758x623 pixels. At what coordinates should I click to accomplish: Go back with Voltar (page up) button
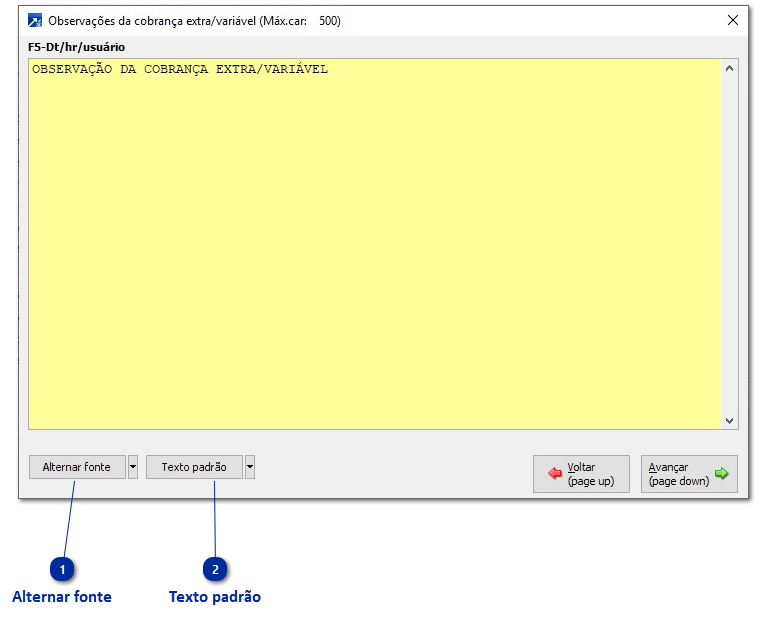(x=581, y=474)
